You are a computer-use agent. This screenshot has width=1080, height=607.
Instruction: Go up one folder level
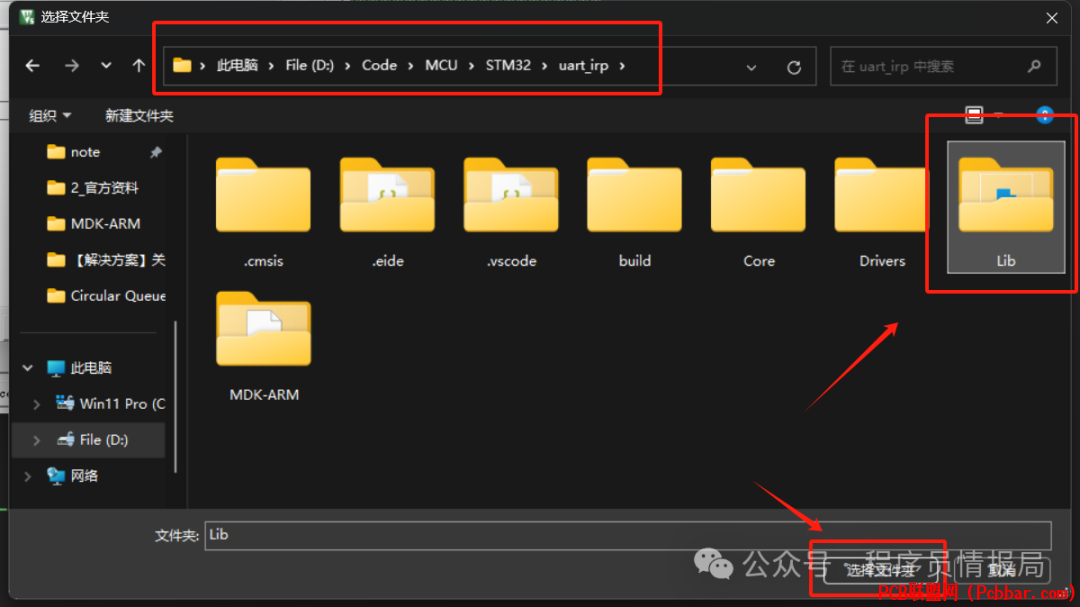138,65
